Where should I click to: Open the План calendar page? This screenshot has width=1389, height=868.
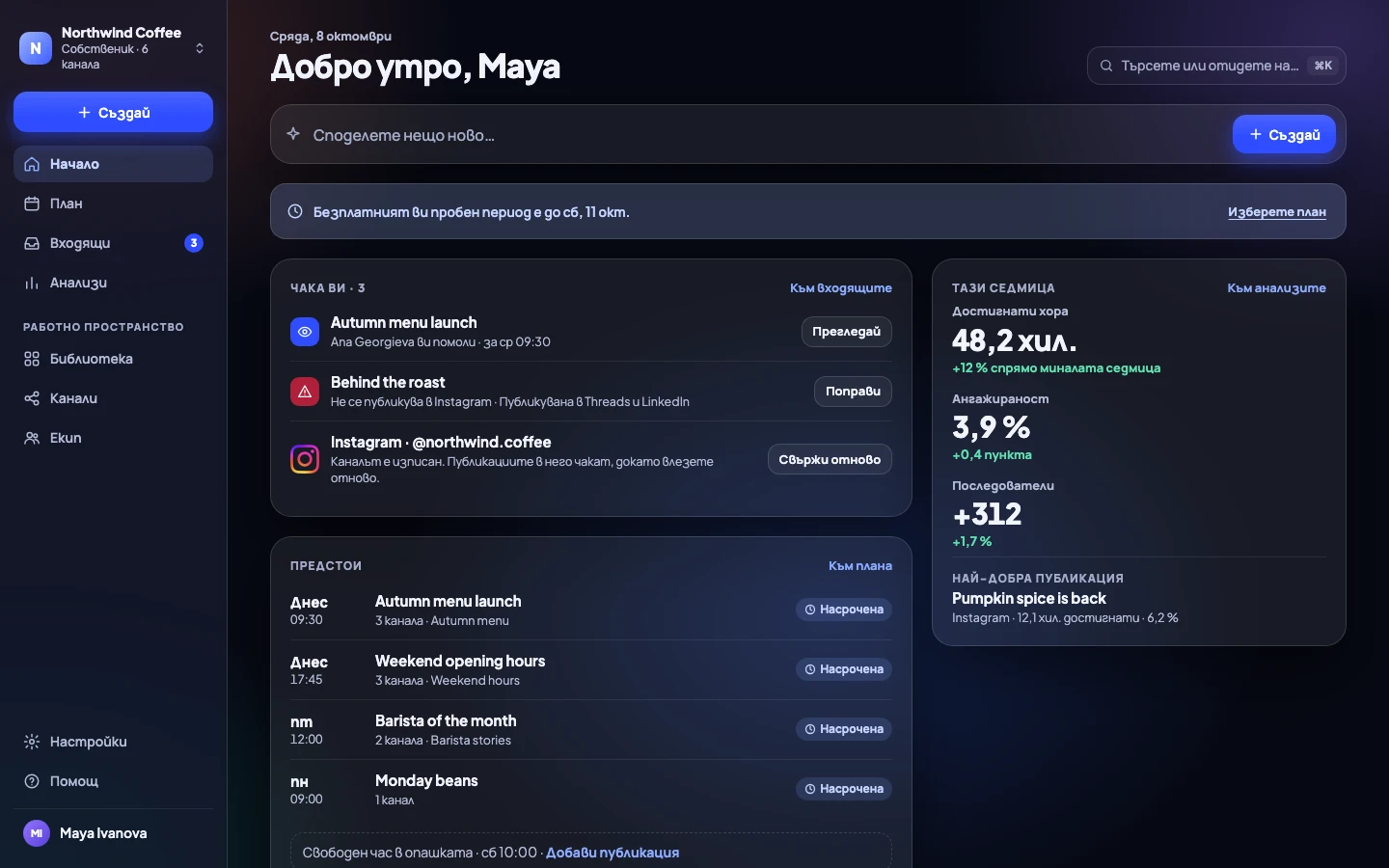[x=113, y=203]
